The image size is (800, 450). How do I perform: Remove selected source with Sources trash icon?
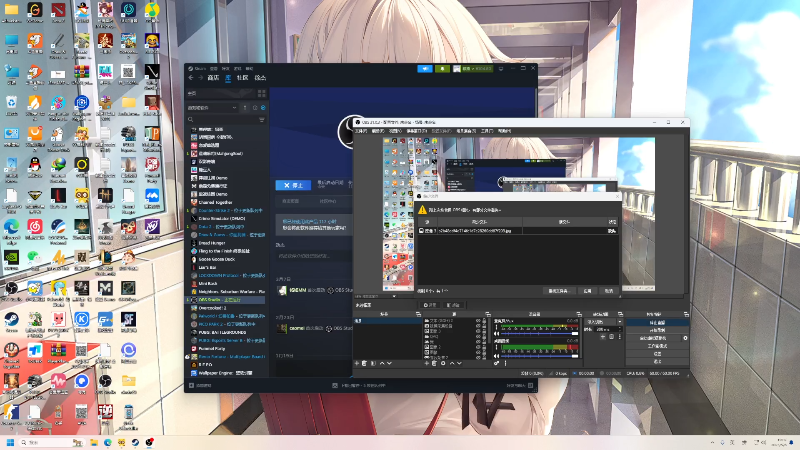click(x=434, y=363)
